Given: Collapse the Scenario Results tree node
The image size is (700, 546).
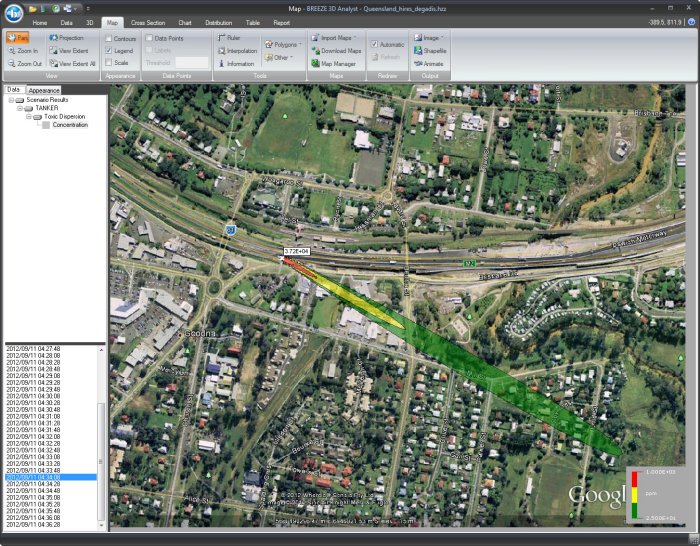Looking at the screenshot, I should pos(11,100).
